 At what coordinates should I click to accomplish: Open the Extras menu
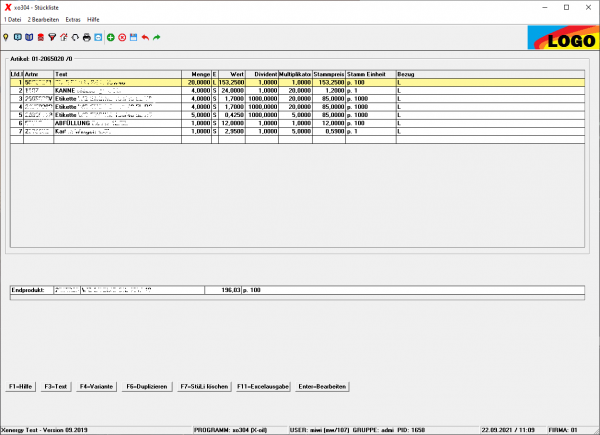(73, 20)
